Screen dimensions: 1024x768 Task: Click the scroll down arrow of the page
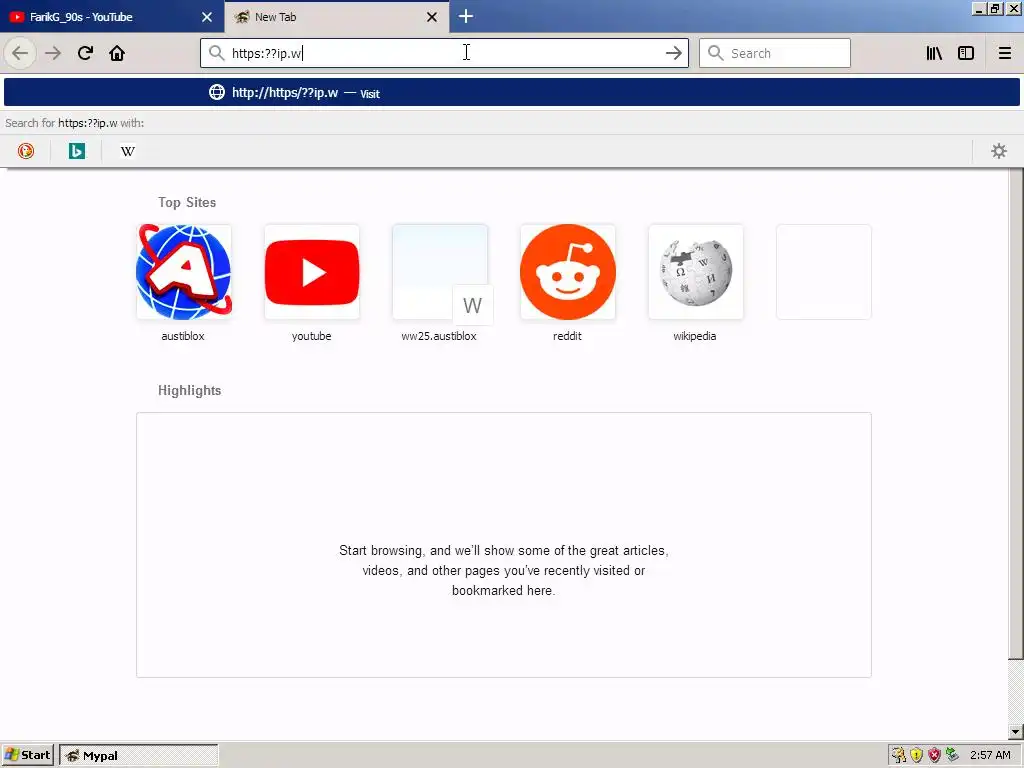[1015, 731]
